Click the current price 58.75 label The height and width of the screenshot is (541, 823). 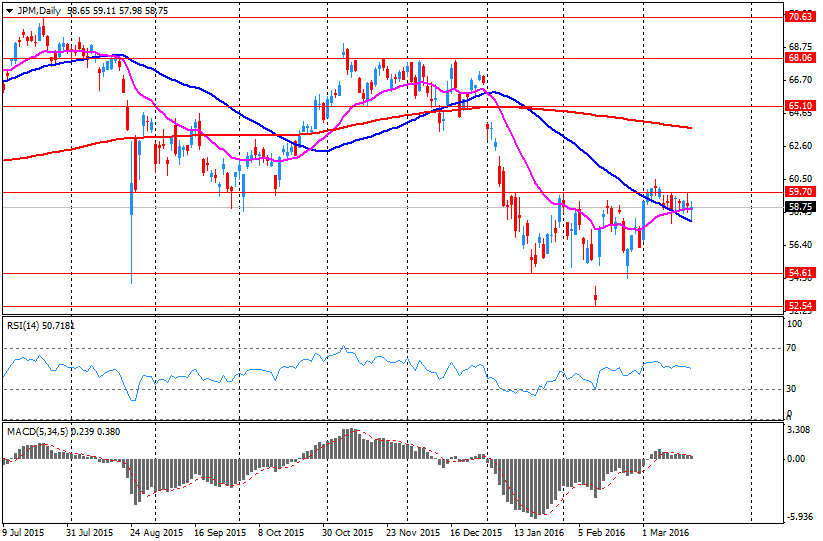point(800,207)
